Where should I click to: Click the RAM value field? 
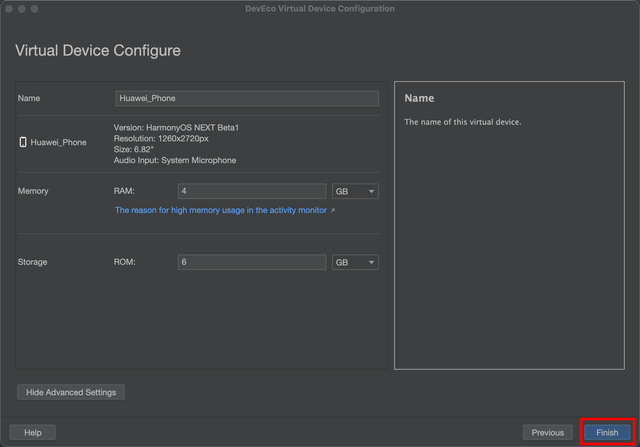tap(252, 191)
